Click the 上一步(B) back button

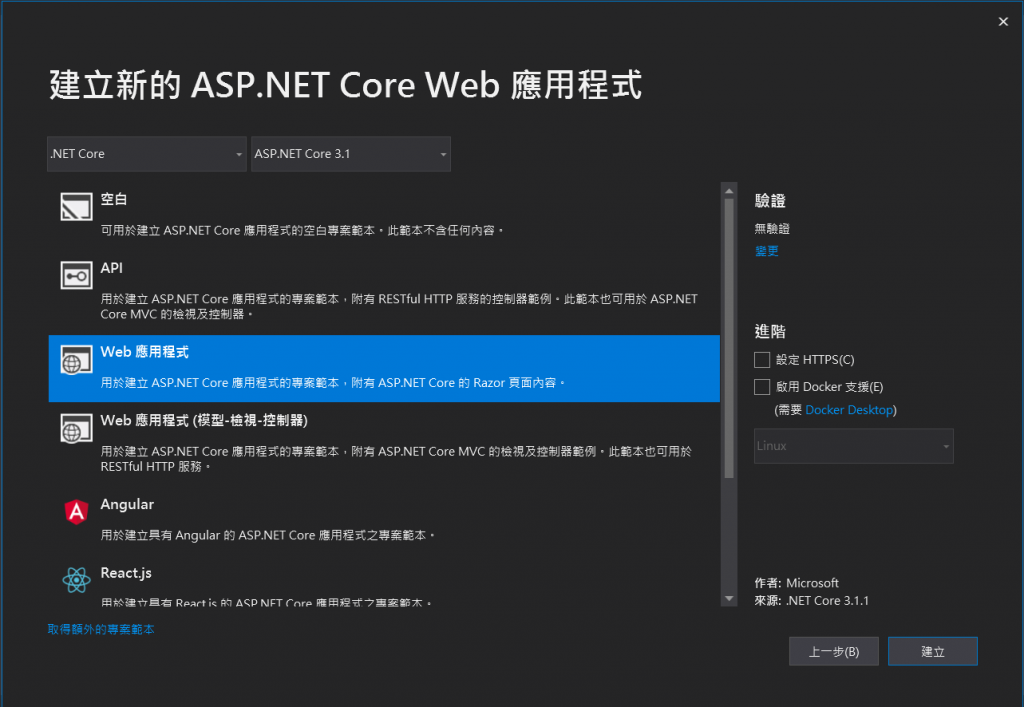coord(834,652)
